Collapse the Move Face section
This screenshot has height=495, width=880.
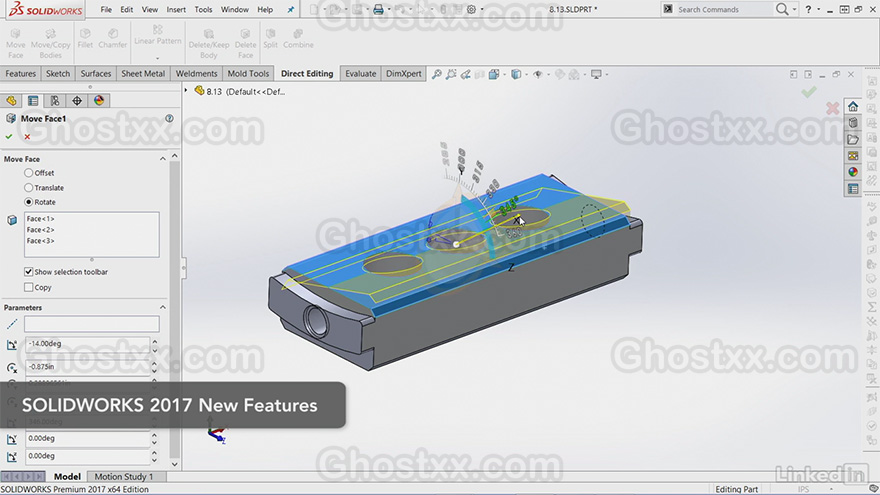[163, 159]
